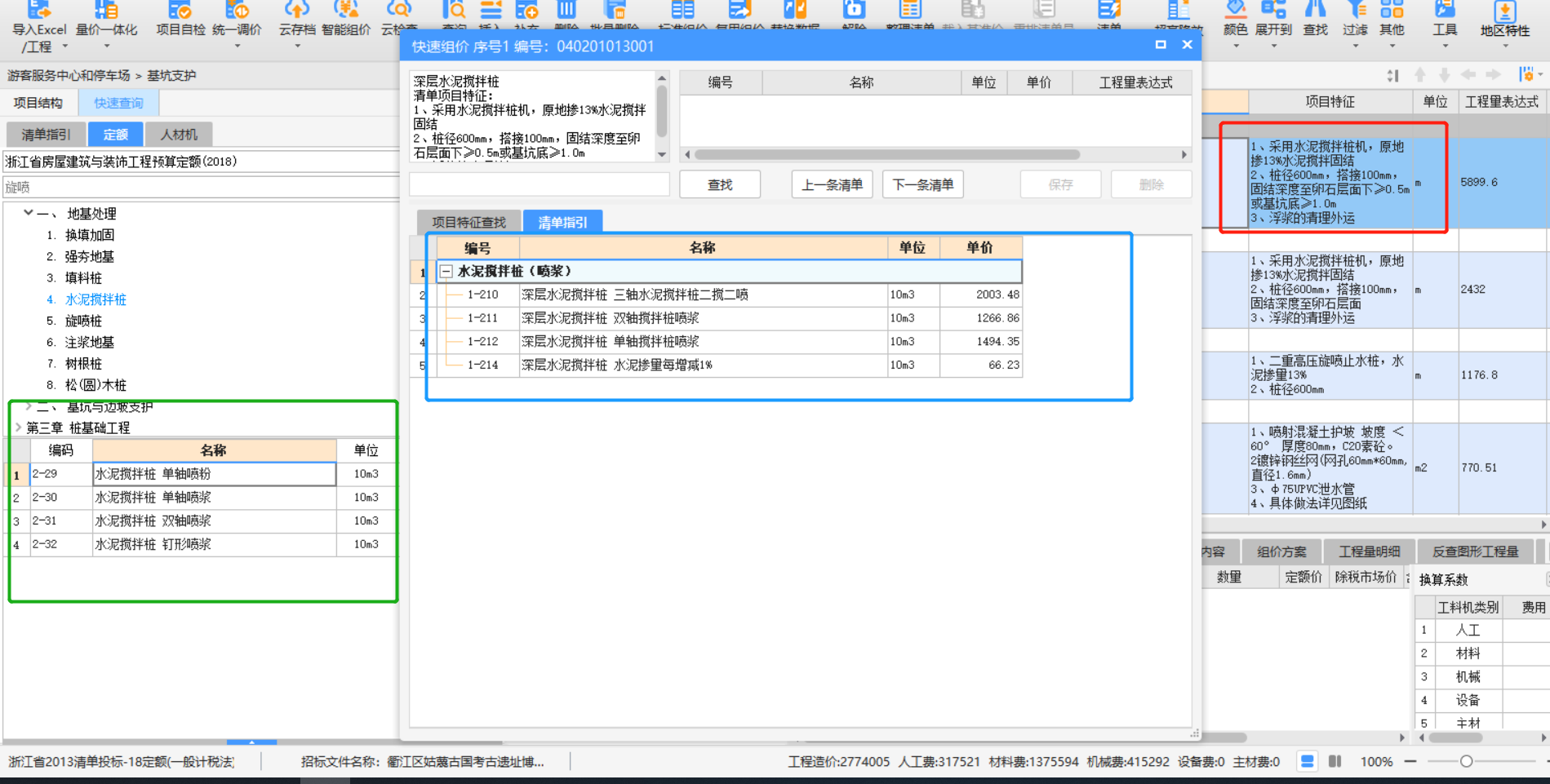Click the 整理清单 organize list icon
This screenshot has height=784, width=1550.
pos(910,10)
